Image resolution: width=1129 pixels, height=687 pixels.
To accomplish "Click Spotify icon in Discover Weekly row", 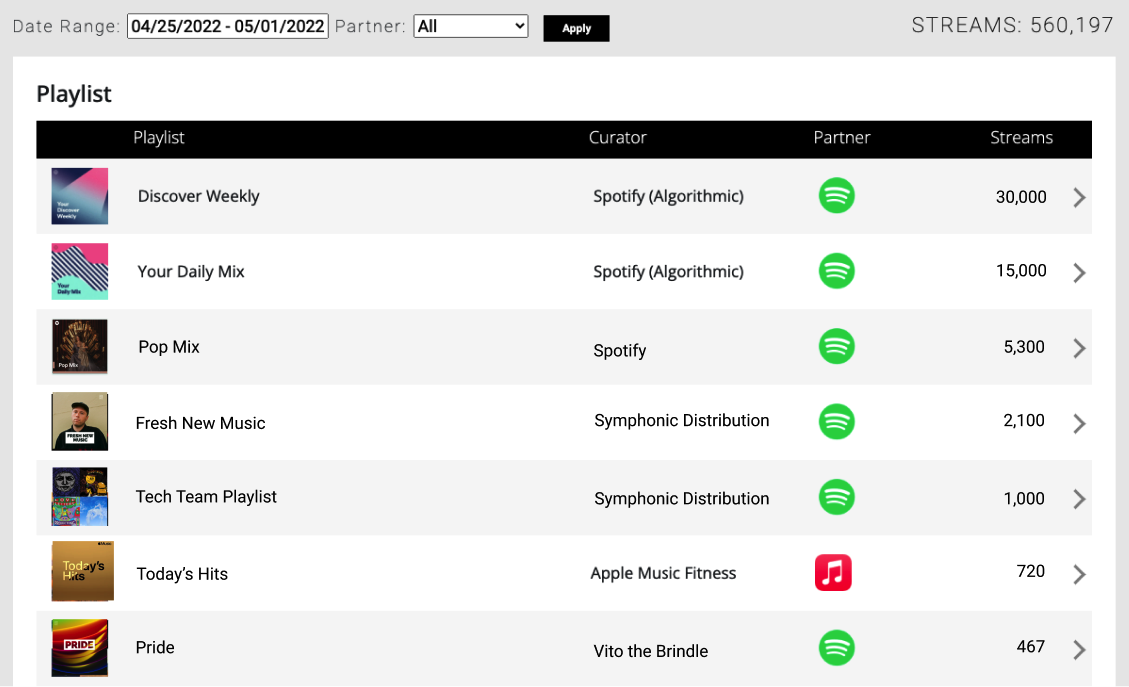I will (x=836, y=195).
